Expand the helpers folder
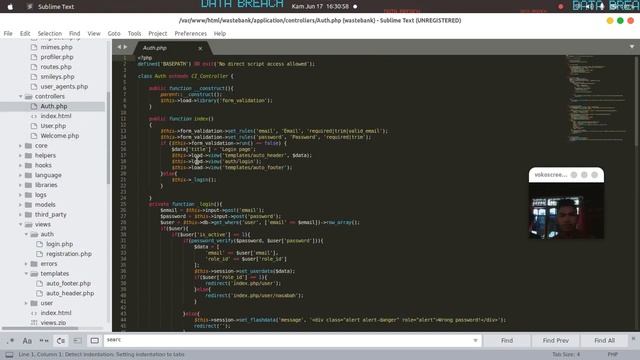Screen dimensions: 640x360 [20, 156]
